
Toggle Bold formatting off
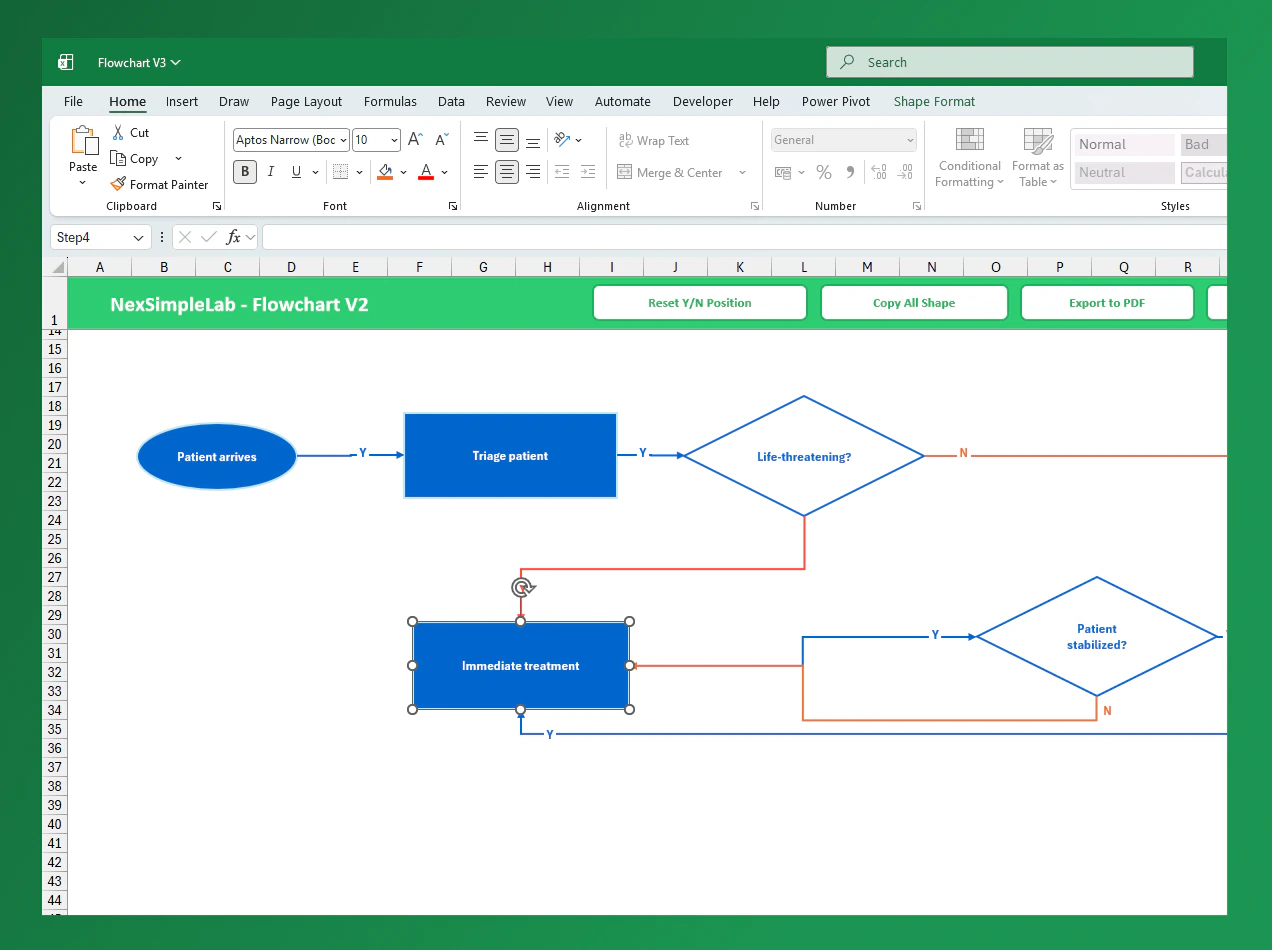click(x=245, y=172)
